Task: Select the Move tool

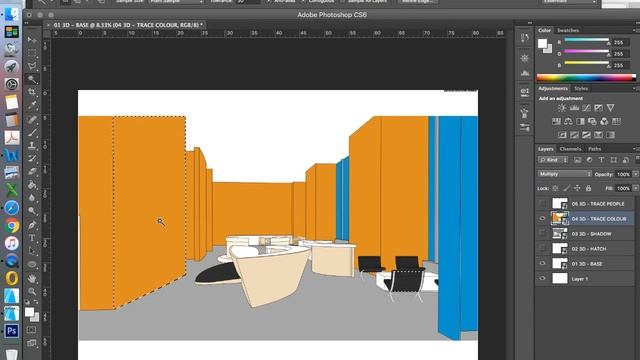Action: [x=32, y=40]
